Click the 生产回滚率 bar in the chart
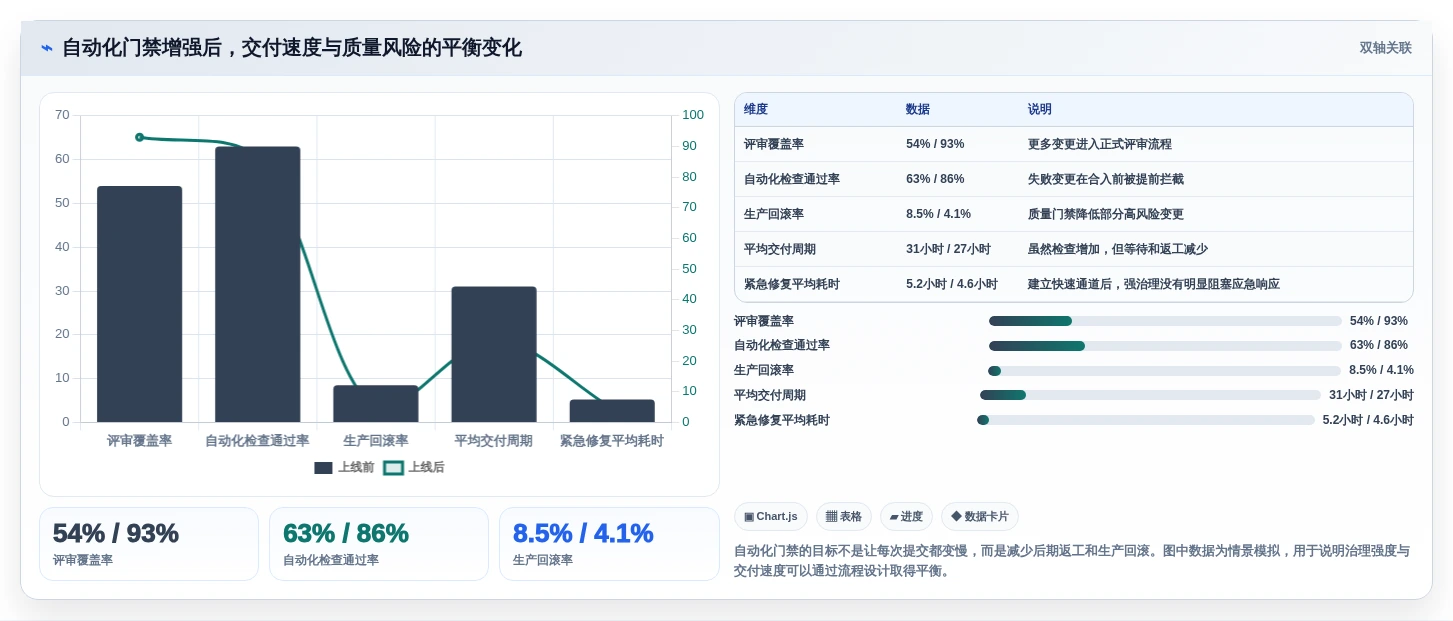 (375, 404)
